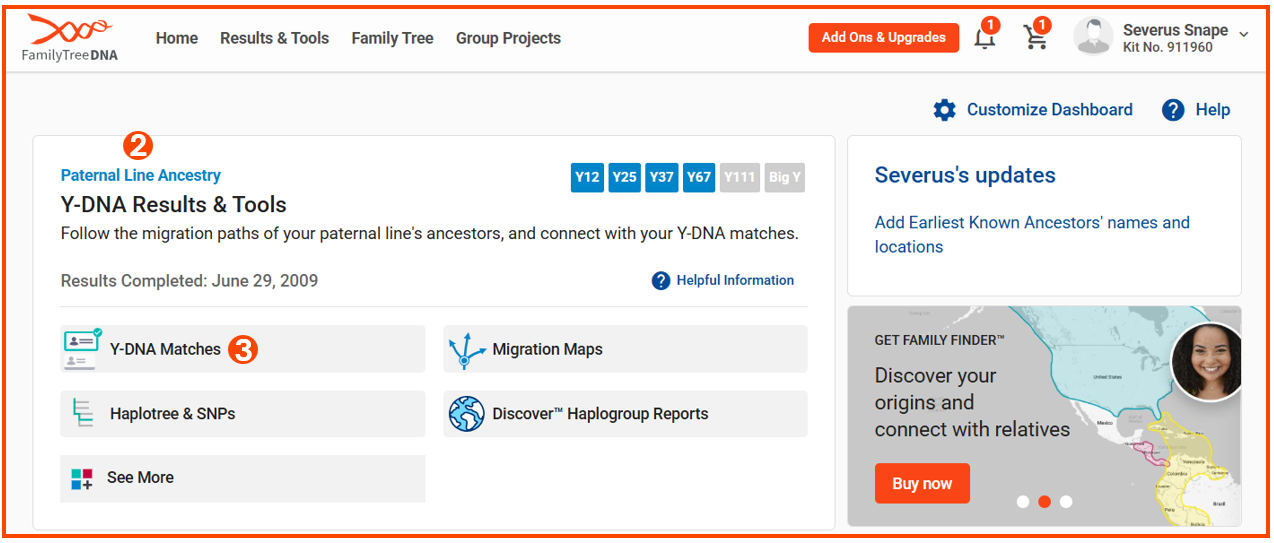Click the Y-DNA Matches icon
This screenshot has width=1274, height=543.
pyautogui.click(x=82, y=349)
